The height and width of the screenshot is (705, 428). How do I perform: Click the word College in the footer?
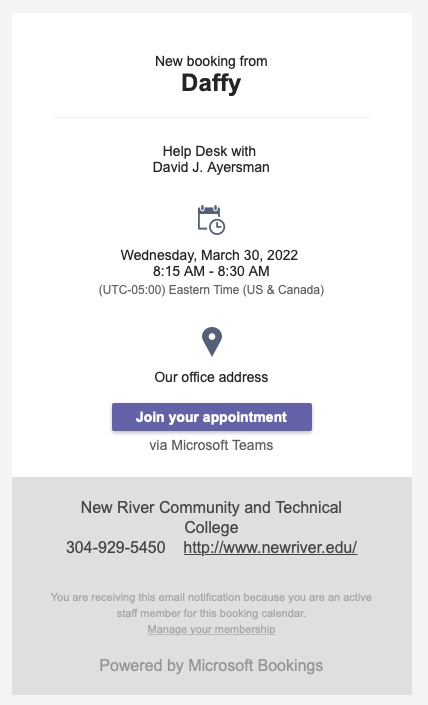211,527
